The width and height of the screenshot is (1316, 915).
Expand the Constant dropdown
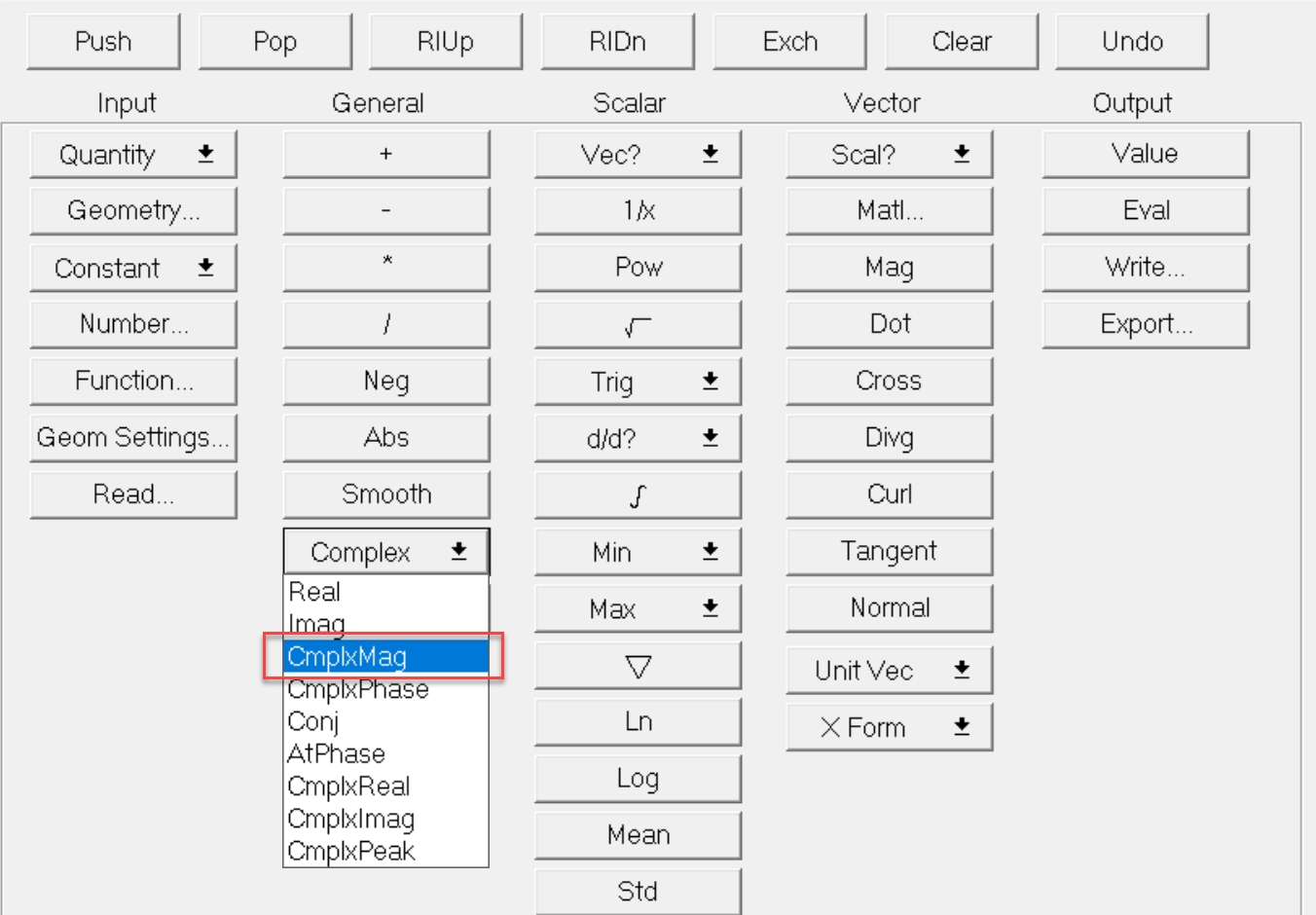pyautogui.click(x=133, y=269)
